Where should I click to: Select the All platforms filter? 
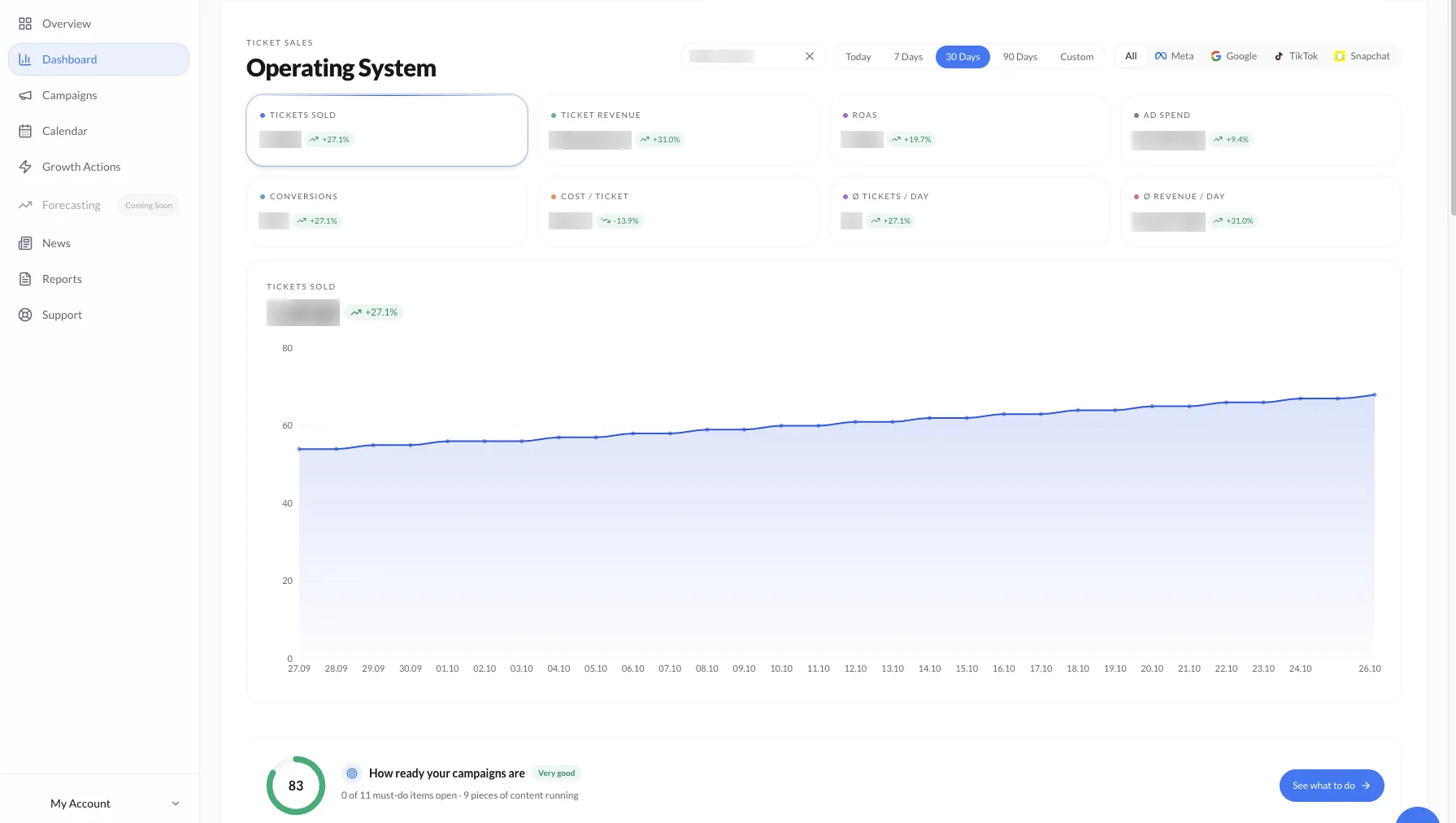[x=1131, y=56]
